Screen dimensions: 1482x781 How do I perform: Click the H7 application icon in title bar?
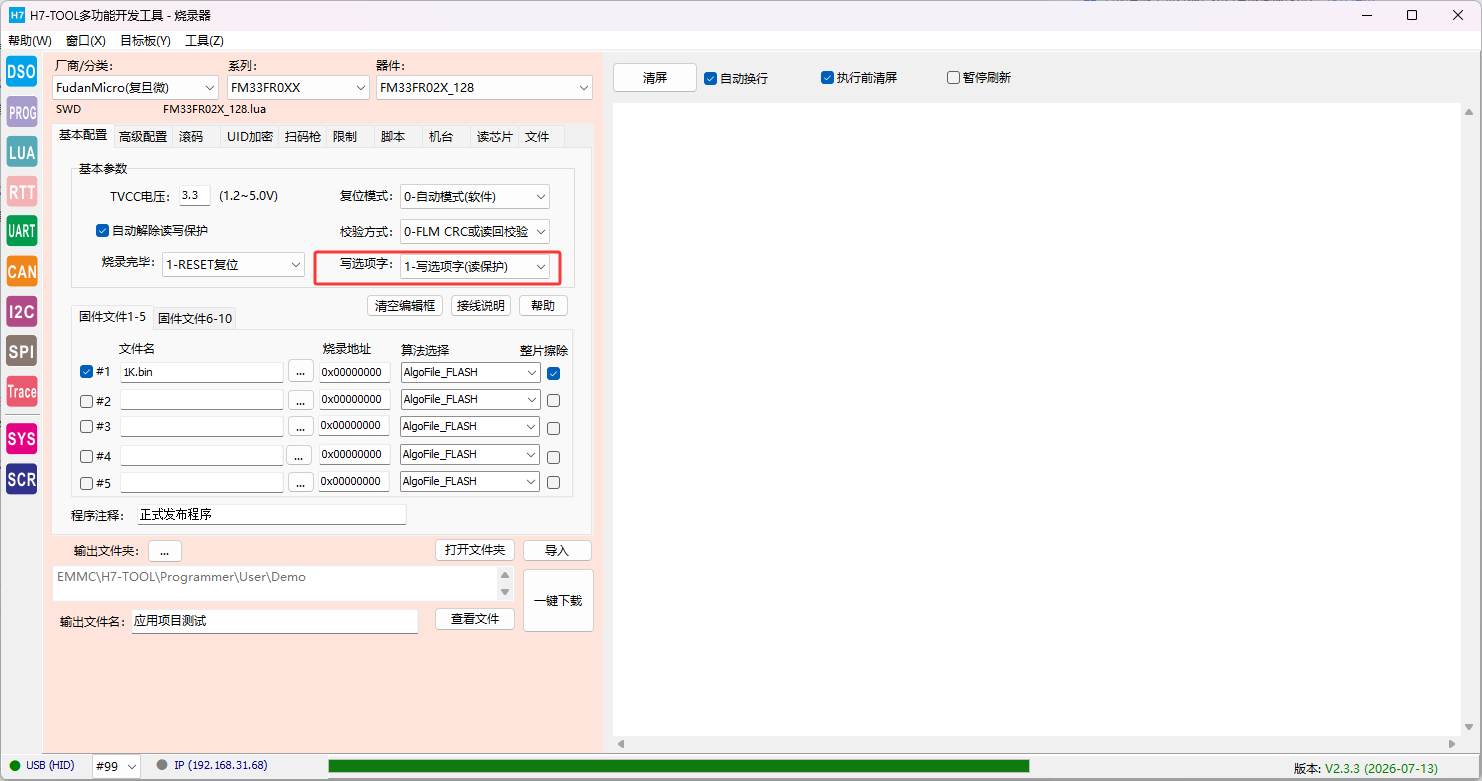[x=17, y=15]
